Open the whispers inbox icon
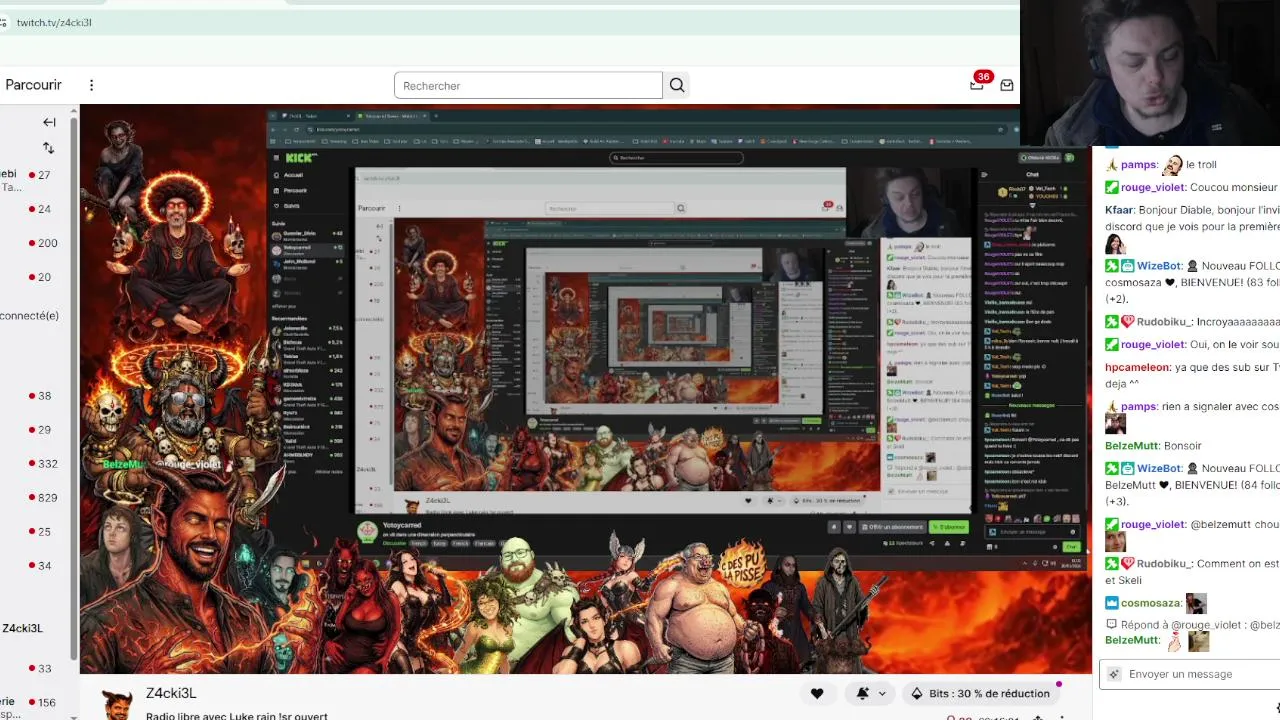 coord(1007,85)
